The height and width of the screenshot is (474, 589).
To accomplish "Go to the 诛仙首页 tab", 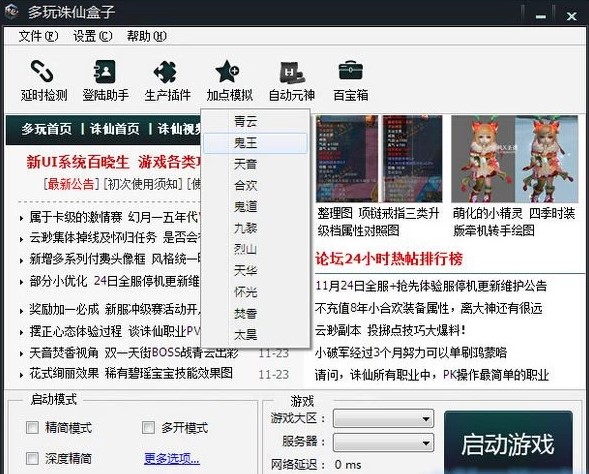I will [115, 129].
